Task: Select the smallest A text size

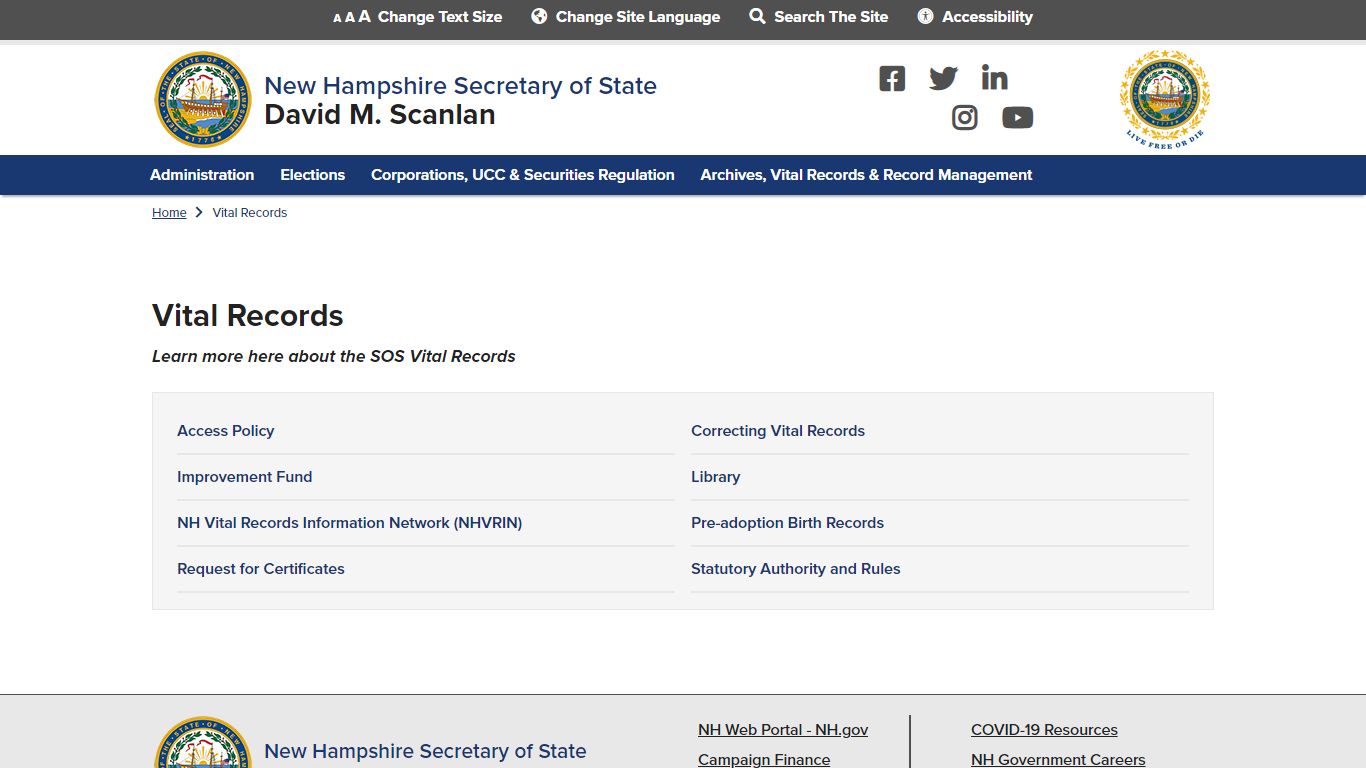Action: (x=337, y=18)
